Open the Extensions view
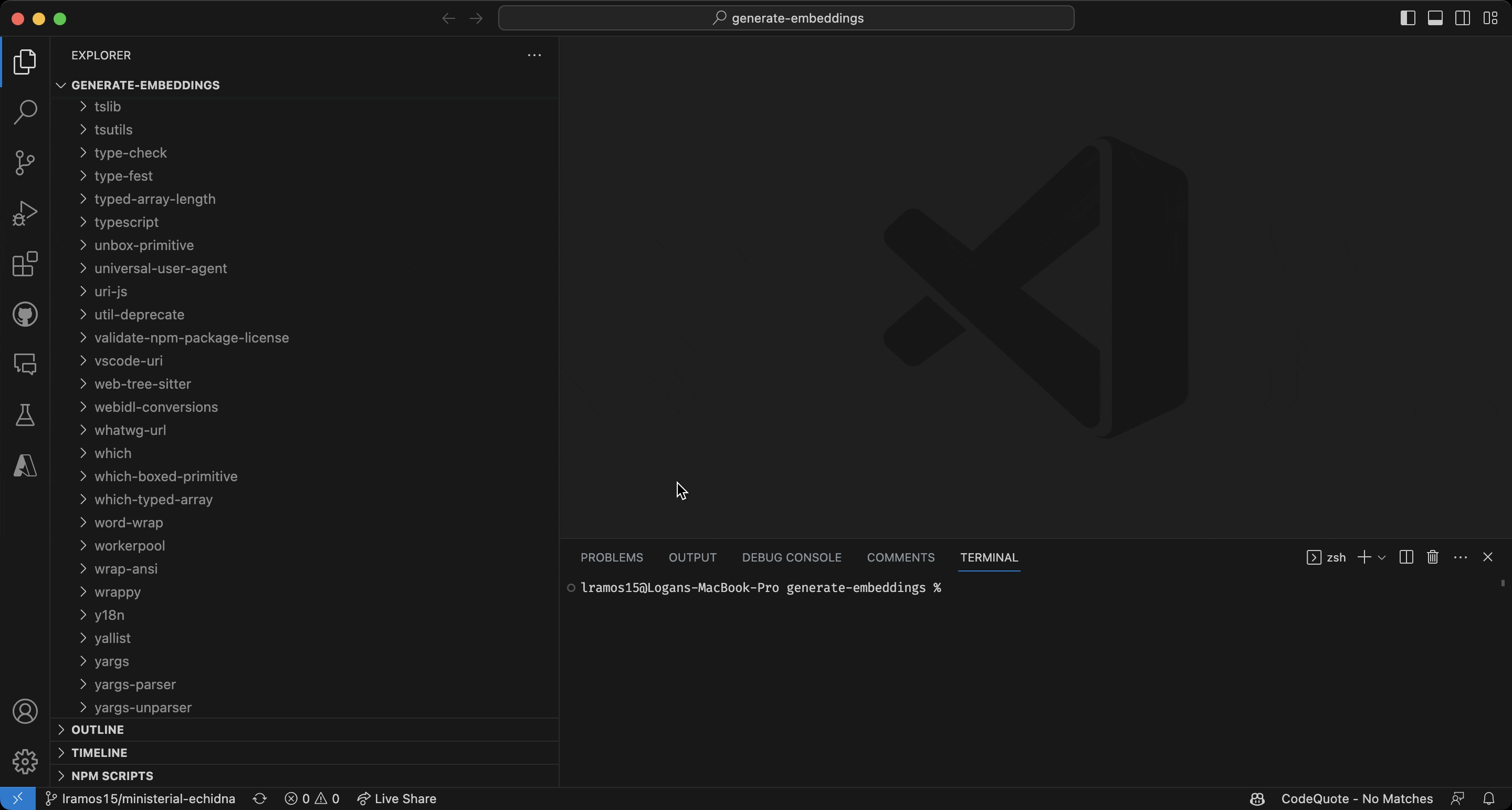1512x810 pixels. click(x=25, y=264)
